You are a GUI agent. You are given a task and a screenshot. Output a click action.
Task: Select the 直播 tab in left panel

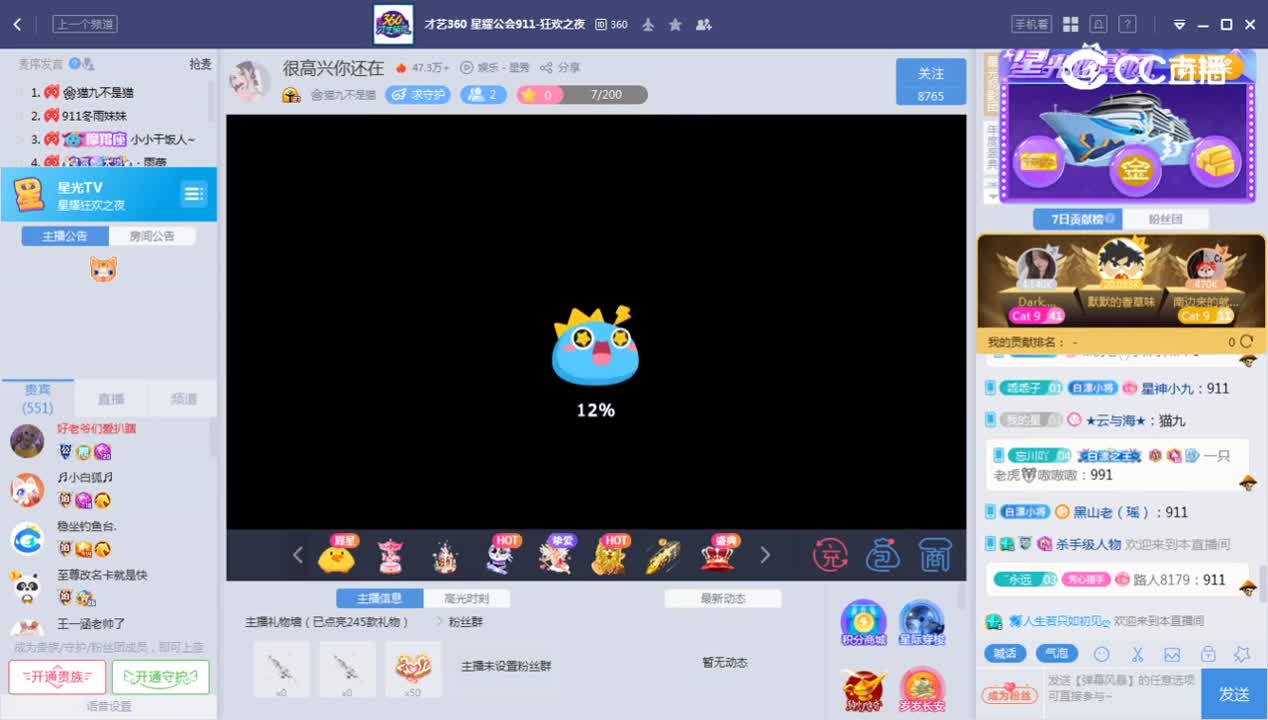[111, 398]
